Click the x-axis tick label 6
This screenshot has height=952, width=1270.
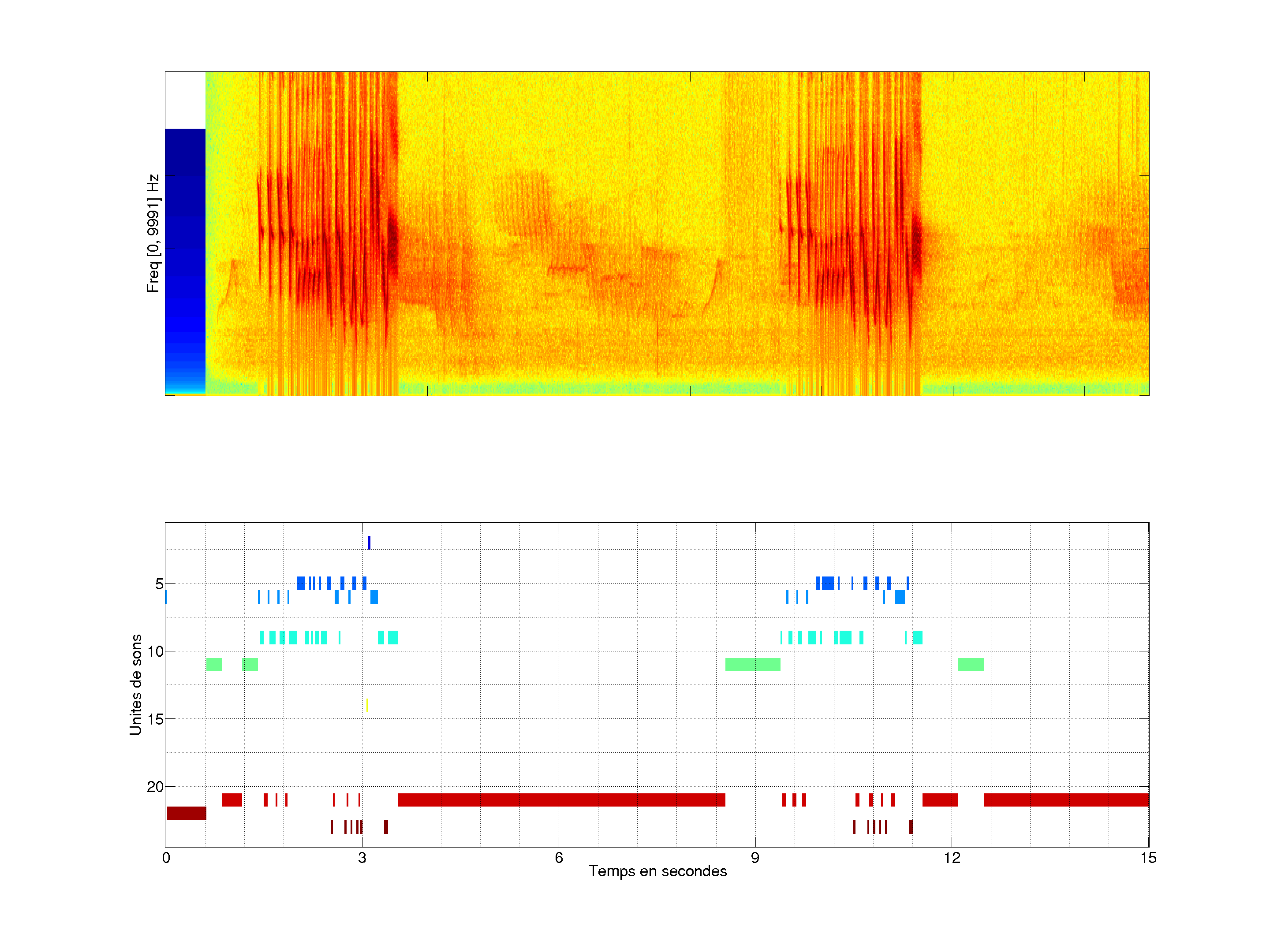[x=559, y=857]
